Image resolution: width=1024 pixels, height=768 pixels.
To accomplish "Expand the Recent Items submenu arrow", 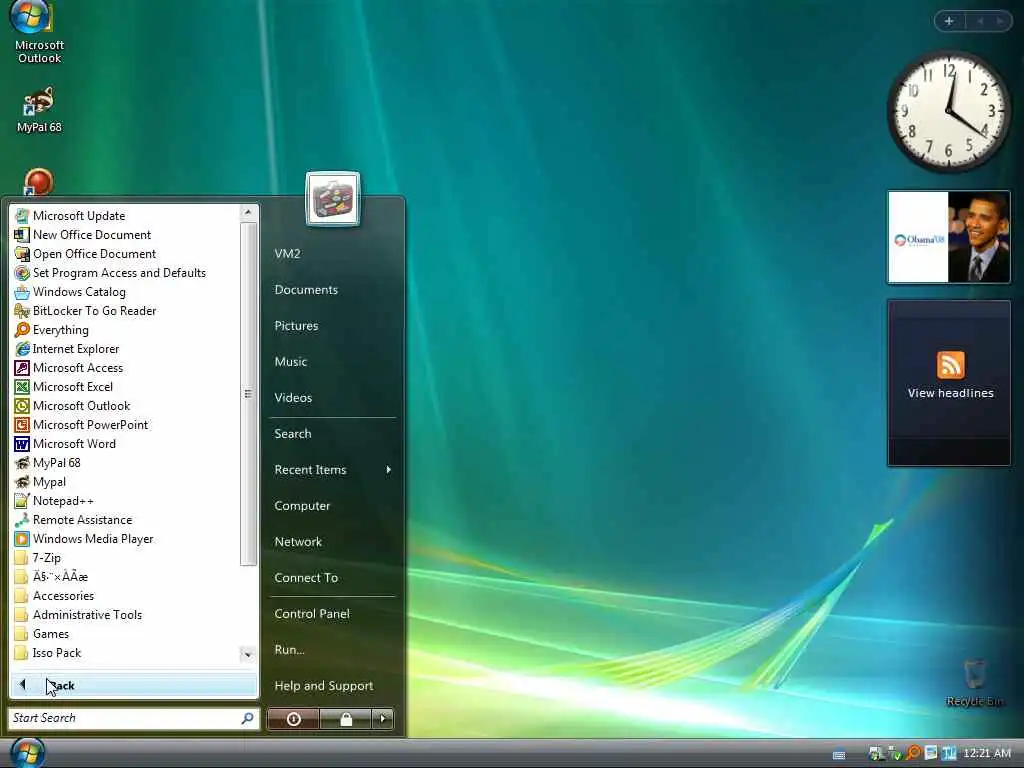I will pos(389,470).
